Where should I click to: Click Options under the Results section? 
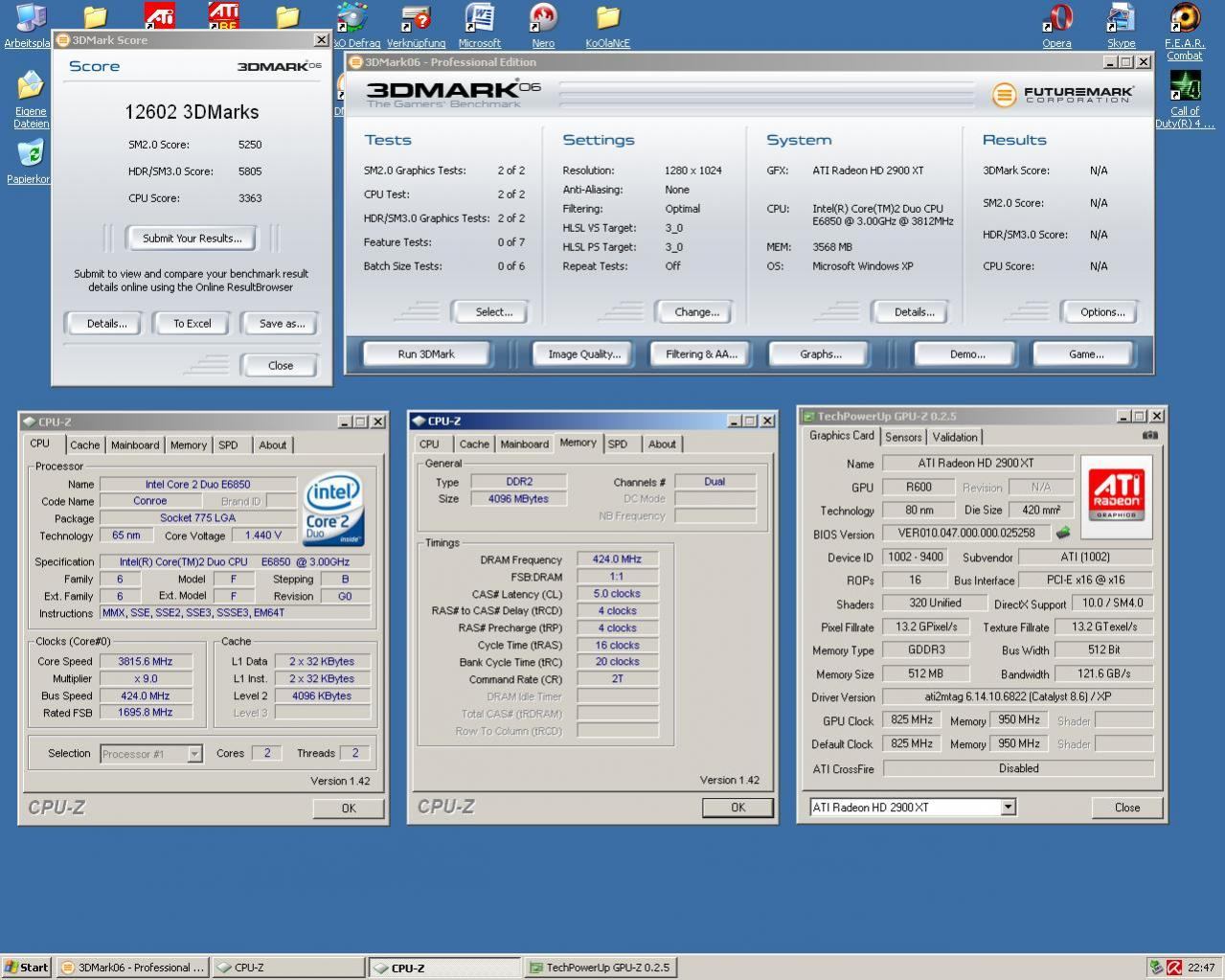[x=1102, y=312]
